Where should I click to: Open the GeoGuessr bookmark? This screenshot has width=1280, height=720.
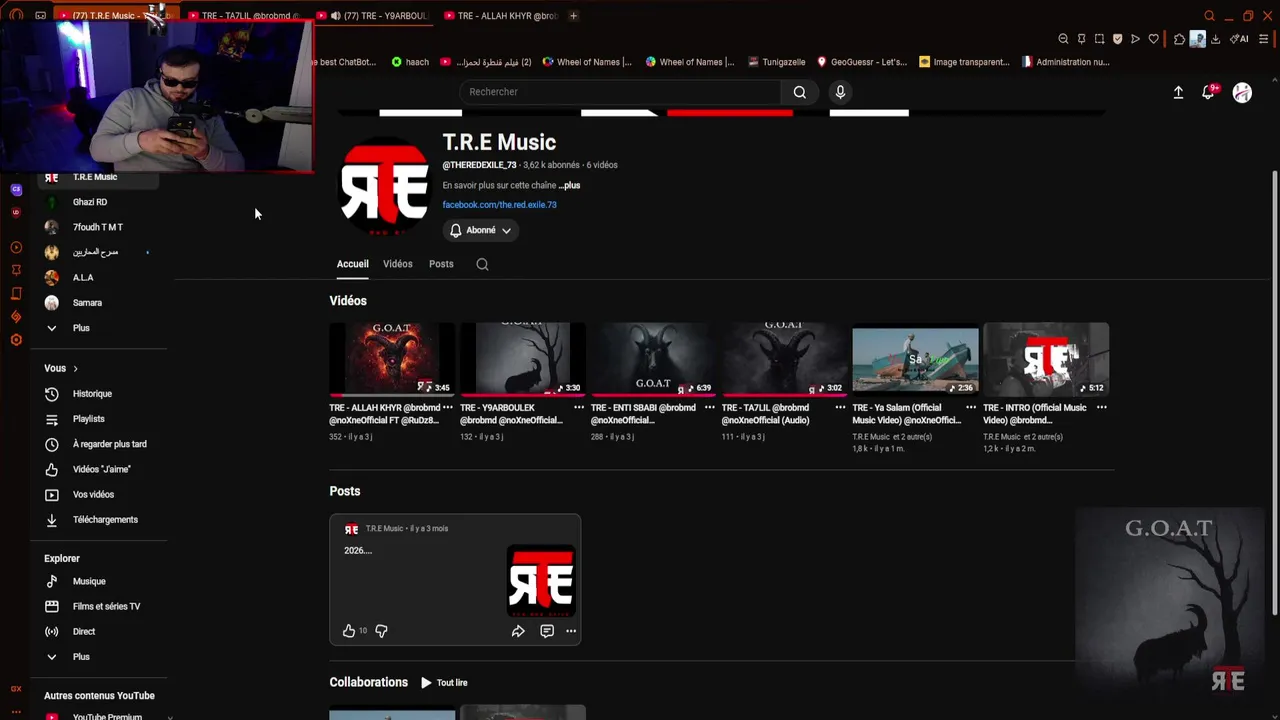(861, 62)
